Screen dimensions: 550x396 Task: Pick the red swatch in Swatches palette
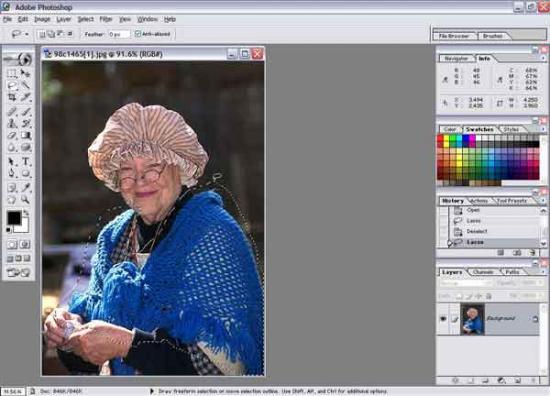(440, 138)
